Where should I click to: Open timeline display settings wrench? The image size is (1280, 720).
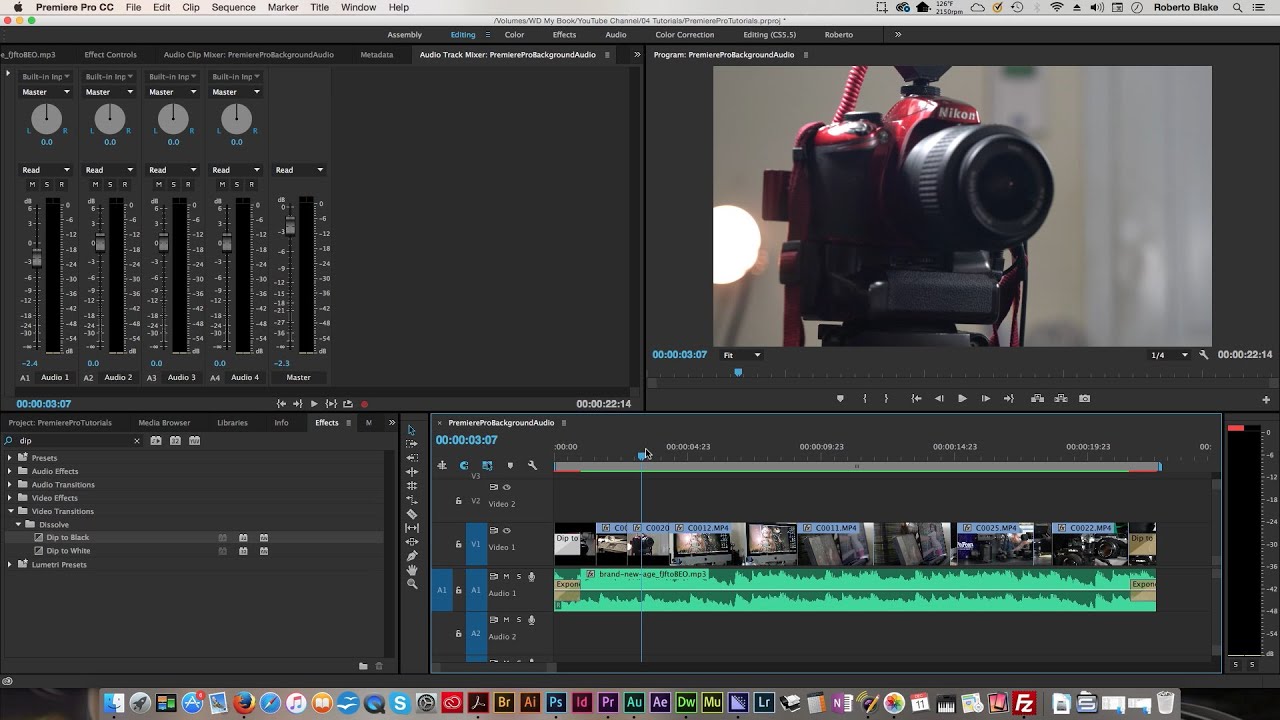point(532,465)
